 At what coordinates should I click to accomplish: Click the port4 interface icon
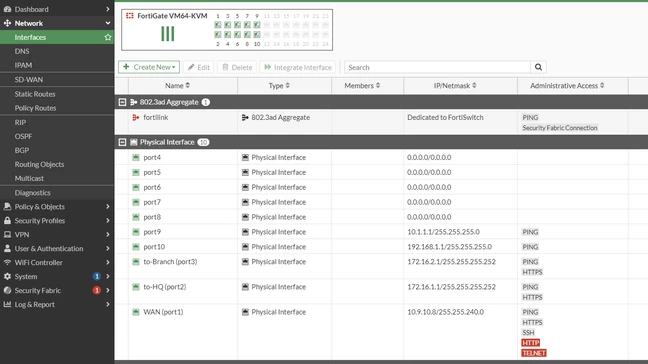tap(136, 157)
